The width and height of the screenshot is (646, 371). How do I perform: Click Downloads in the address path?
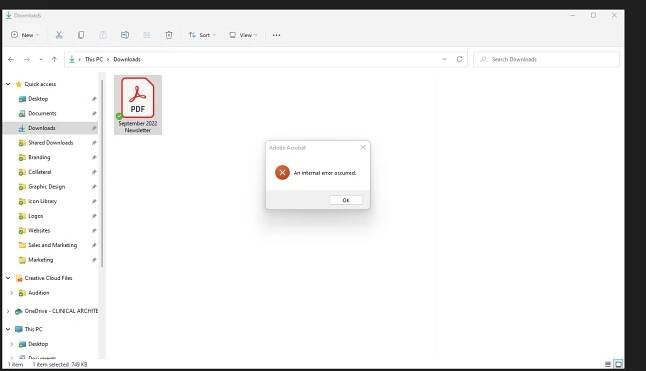point(127,59)
